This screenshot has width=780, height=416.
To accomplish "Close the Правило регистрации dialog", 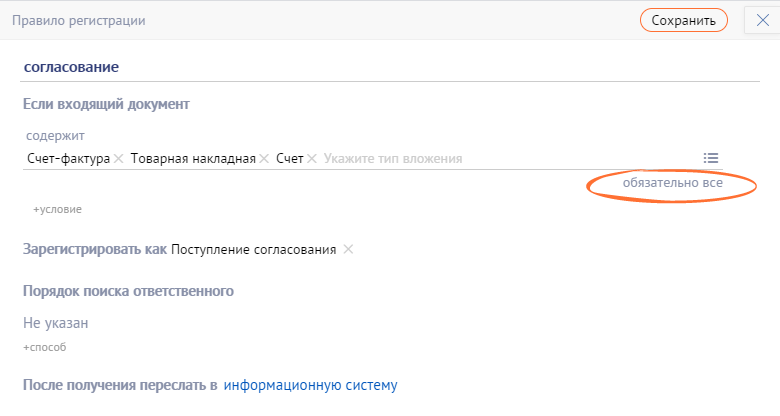I will coord(762,20).
